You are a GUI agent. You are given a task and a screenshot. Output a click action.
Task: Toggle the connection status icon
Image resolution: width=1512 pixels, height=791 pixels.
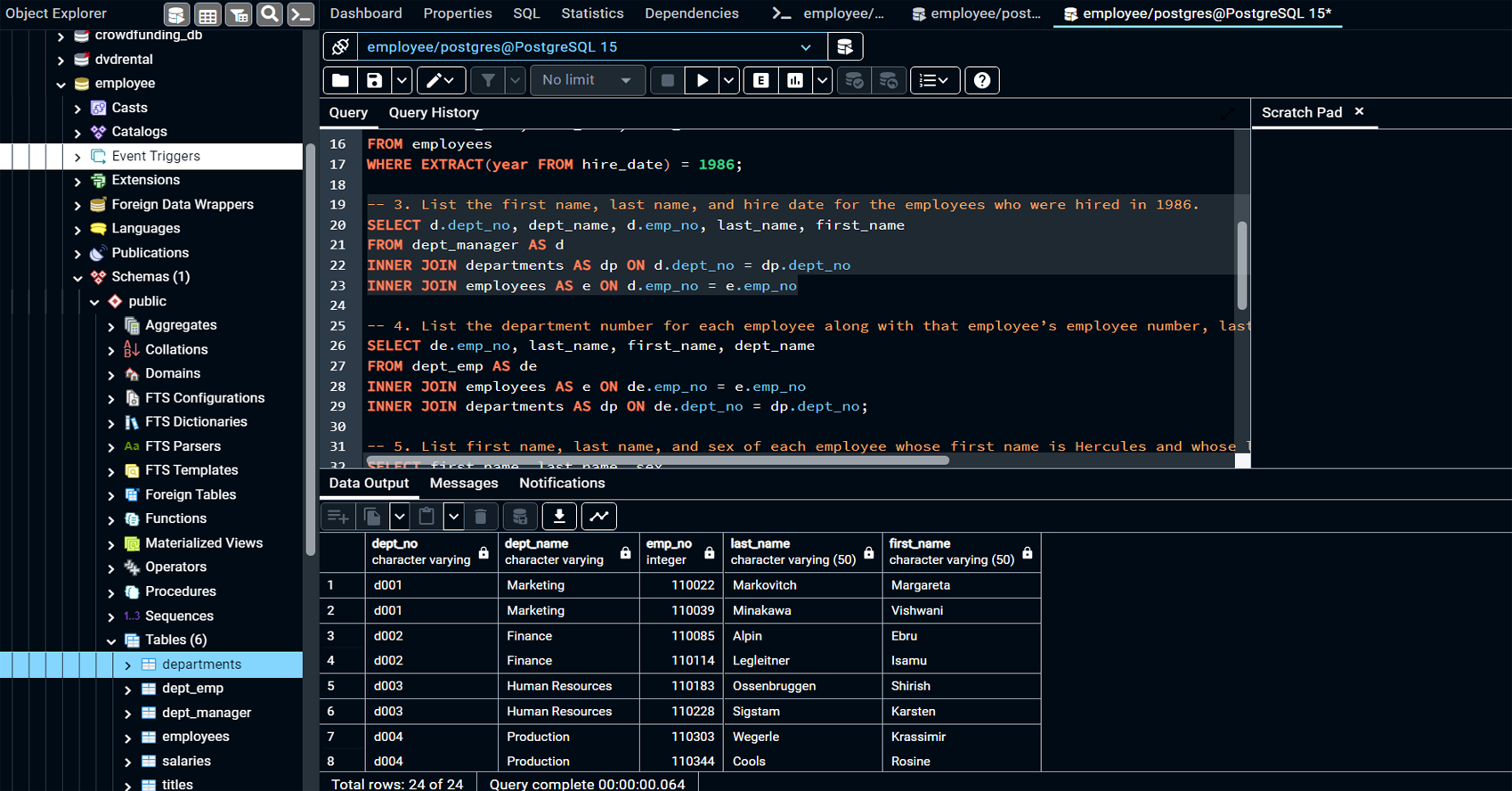coord(340,46)
